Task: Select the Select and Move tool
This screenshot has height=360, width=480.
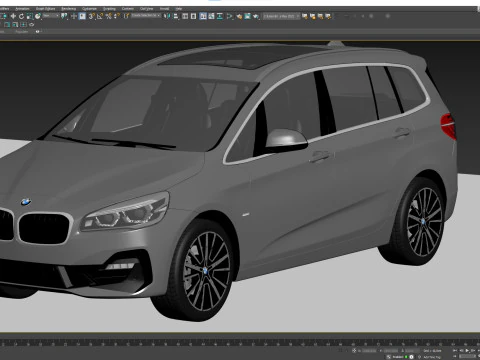Action: (x=13, y=16)
